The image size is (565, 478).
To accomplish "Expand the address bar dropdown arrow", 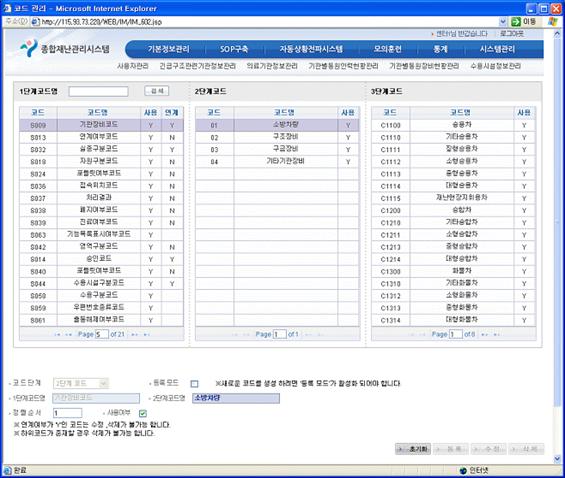I will (503, 22).
